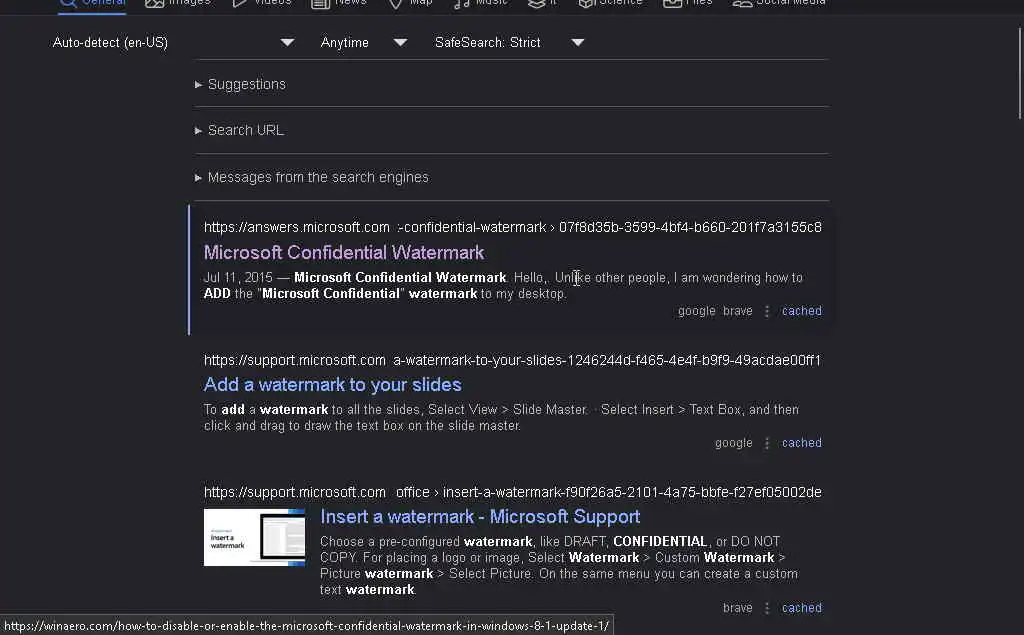Switch to the Music search tab
Image resolution: width=1024 pixels, height=635 pixels.
coord(480,3)
